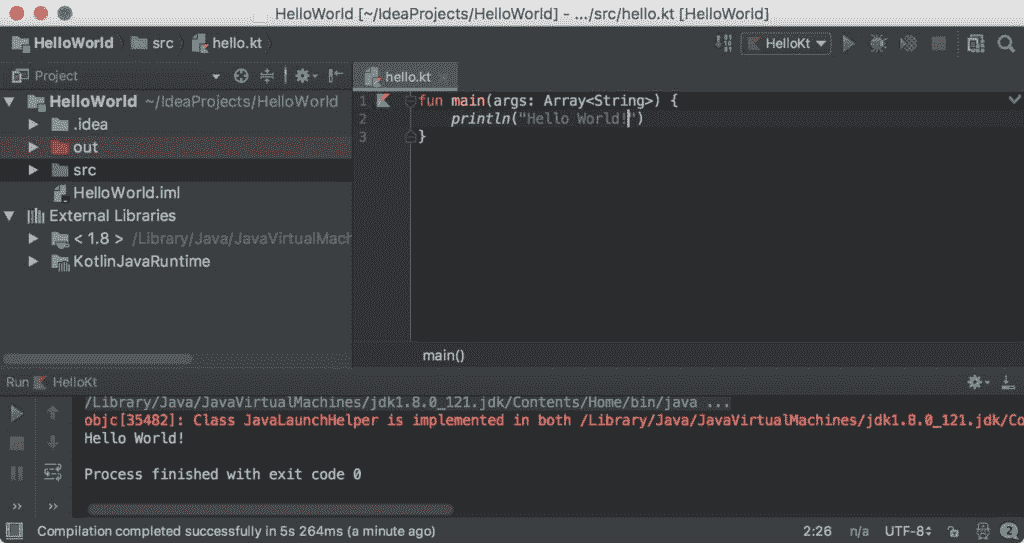Viewport: 1024px width, 543px height.
Task: Run HelloKt with Coverage
Action: (908, 44)
